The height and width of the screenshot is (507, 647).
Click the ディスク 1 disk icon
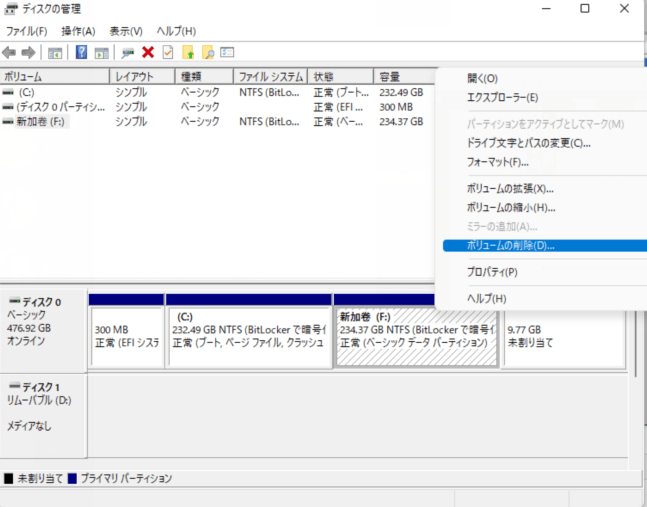pos(15,386)
